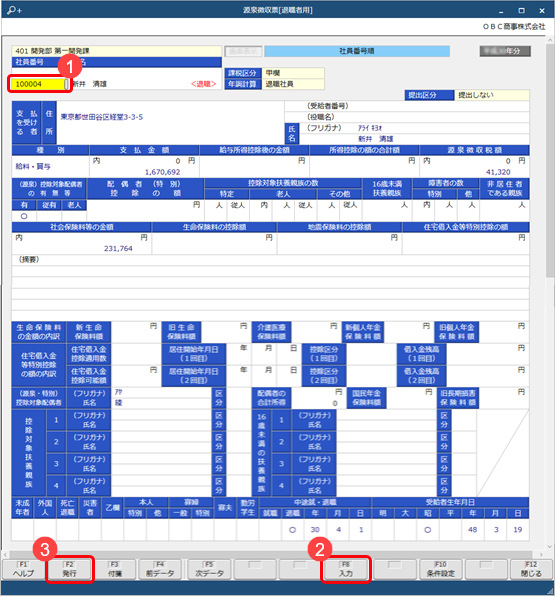555x596 pixels.
Task: Toggle the 有 spouse circle mark
Action: pos(24,216)
